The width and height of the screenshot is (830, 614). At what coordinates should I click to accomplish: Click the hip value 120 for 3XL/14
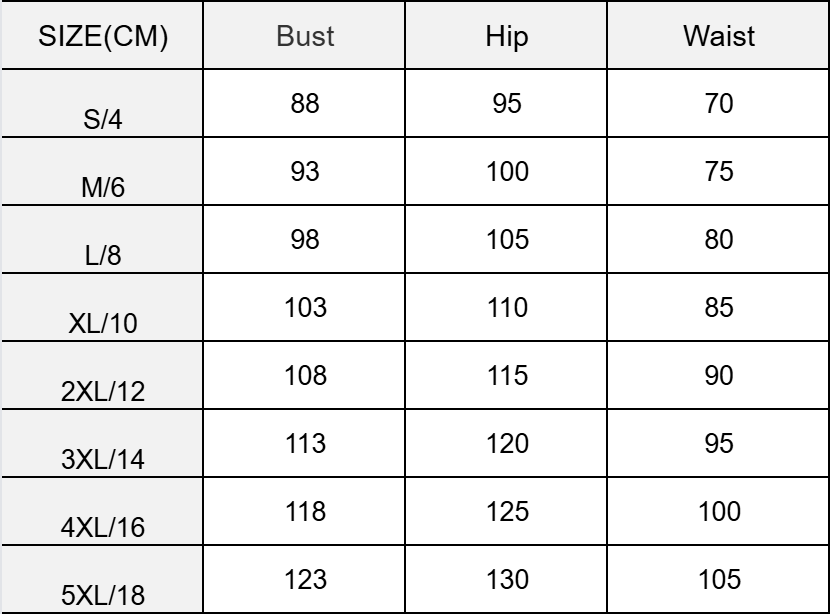pos(507,443)
